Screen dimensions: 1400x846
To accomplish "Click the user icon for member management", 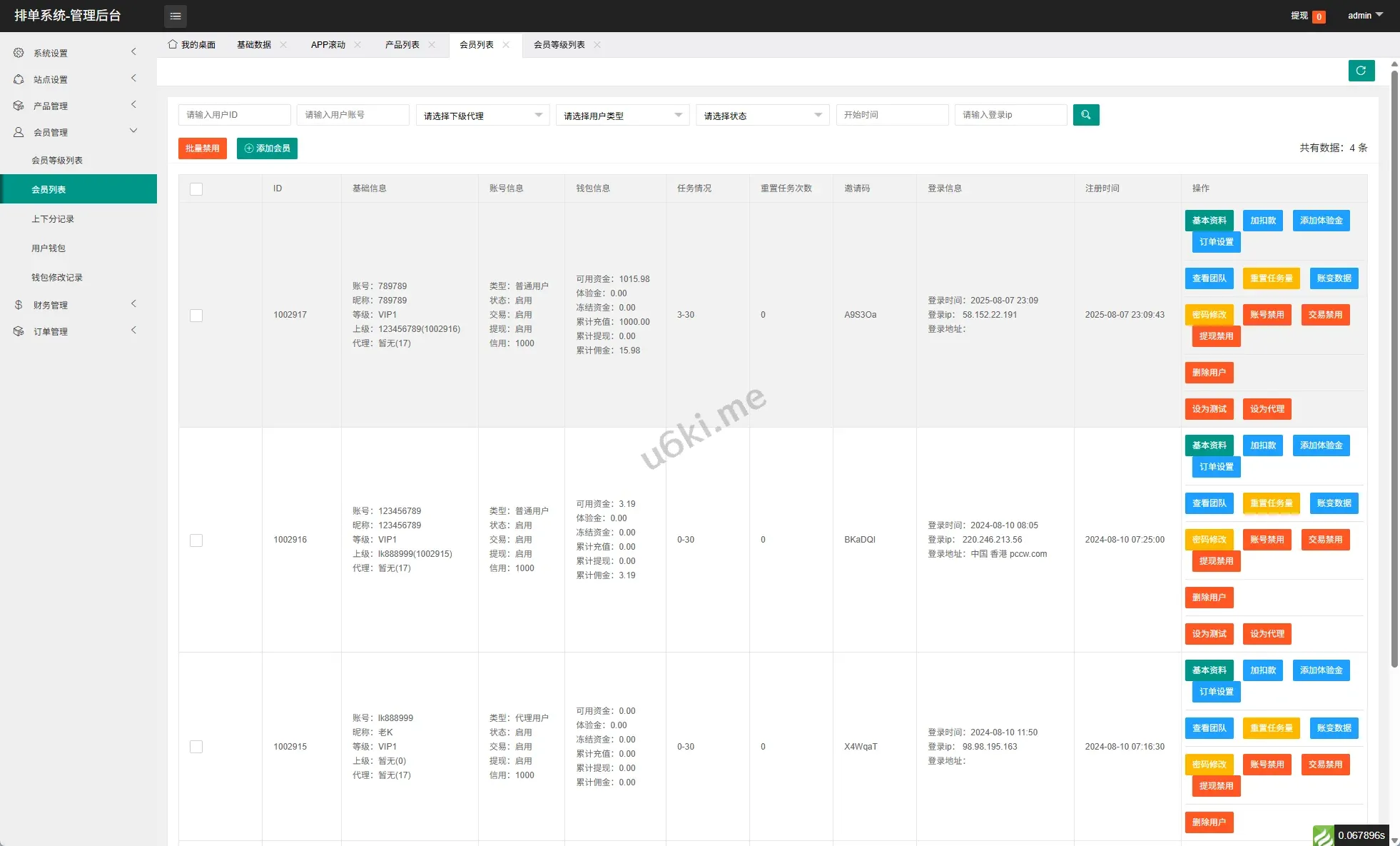I will click(19, 132).
